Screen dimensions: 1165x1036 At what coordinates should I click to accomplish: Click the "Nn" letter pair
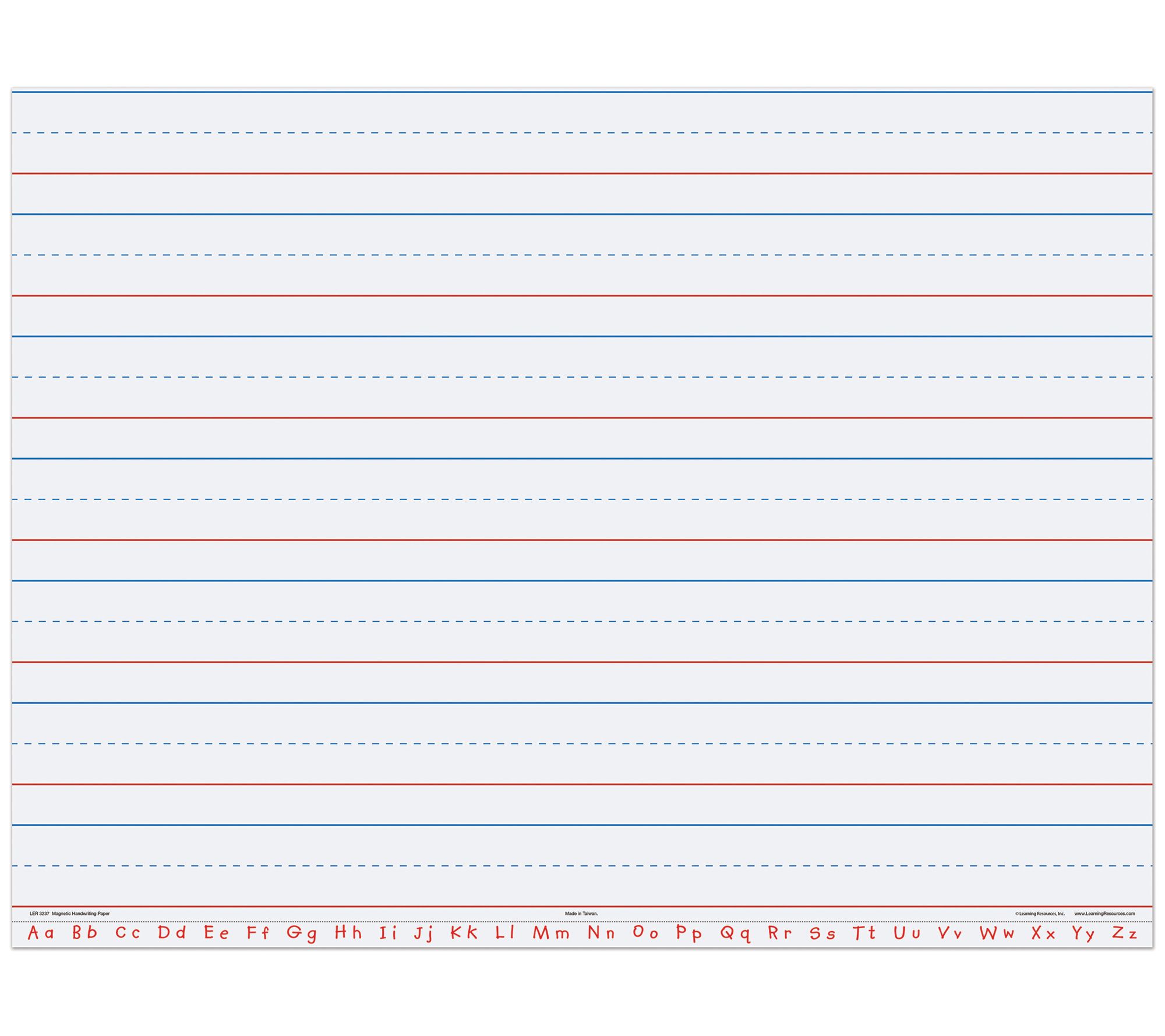click(601, 933)
